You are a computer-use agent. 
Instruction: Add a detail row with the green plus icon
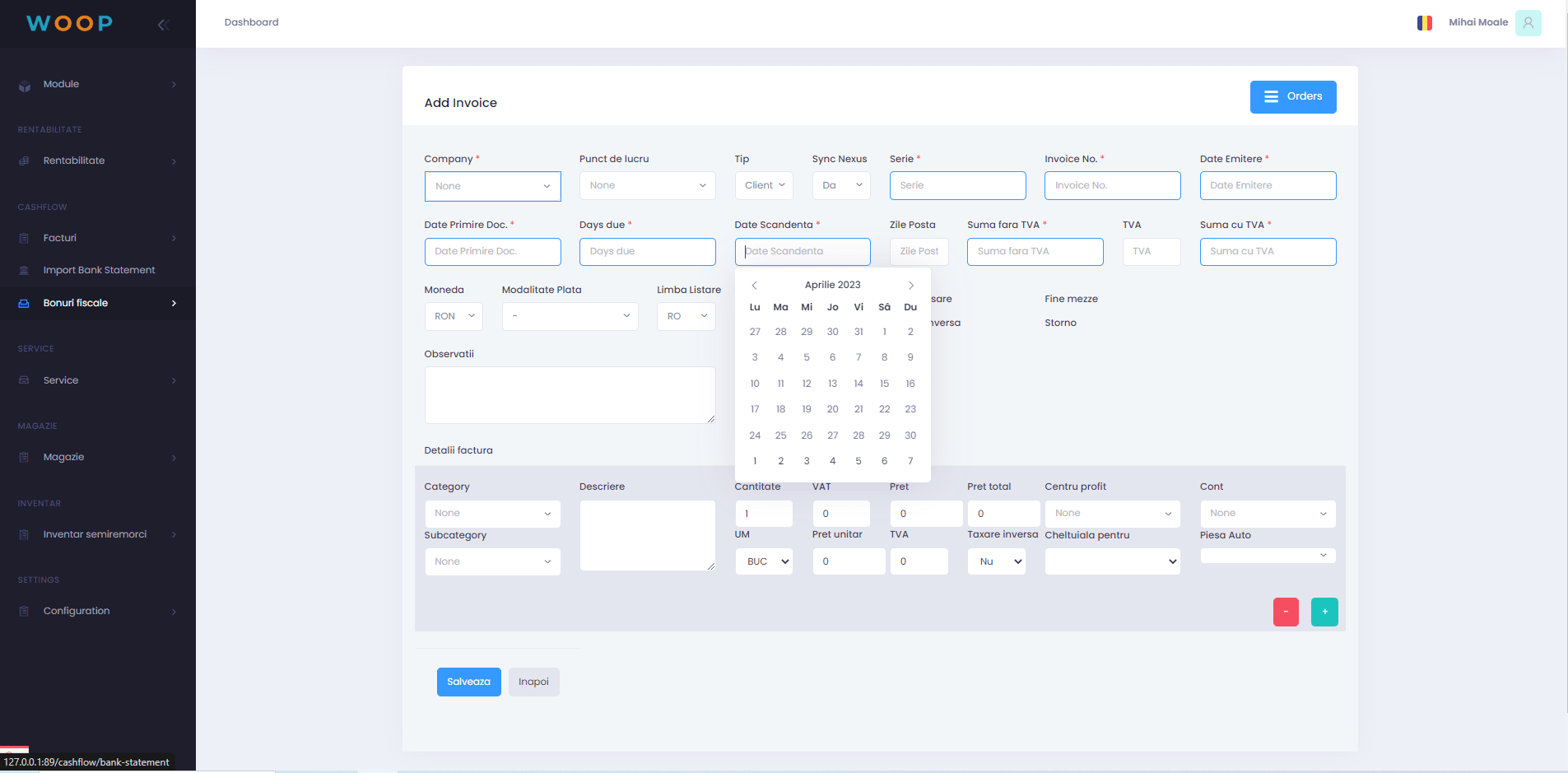click(1324, 612)
